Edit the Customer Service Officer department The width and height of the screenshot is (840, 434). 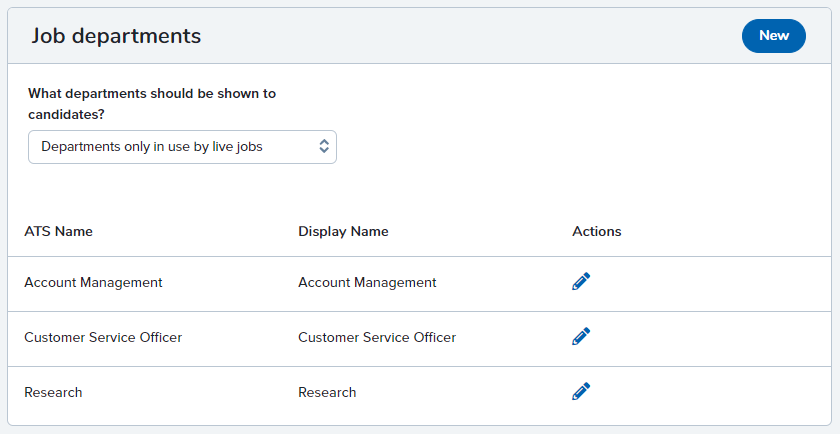pos(581,336)
